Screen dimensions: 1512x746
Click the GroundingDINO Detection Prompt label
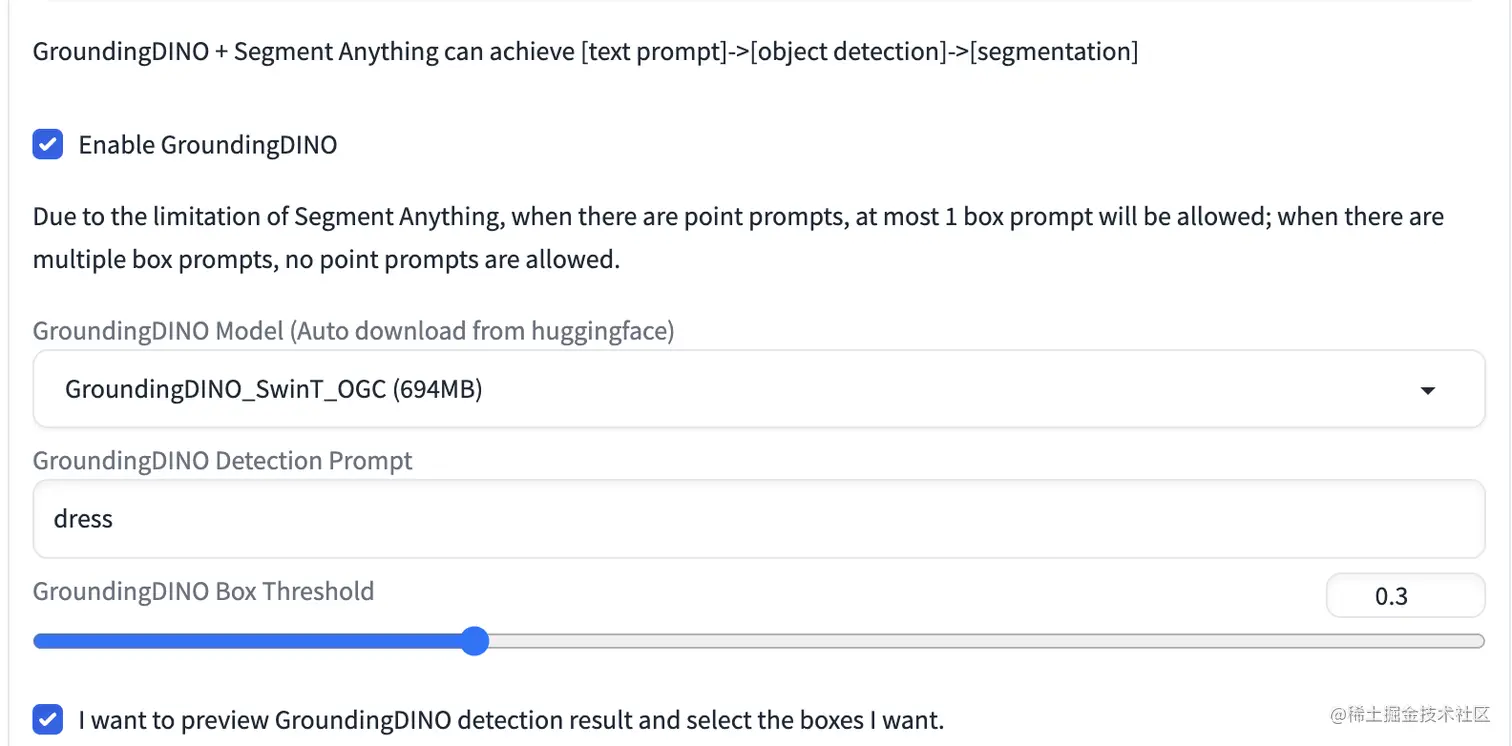pyautogui.click(x=222, y=460)
